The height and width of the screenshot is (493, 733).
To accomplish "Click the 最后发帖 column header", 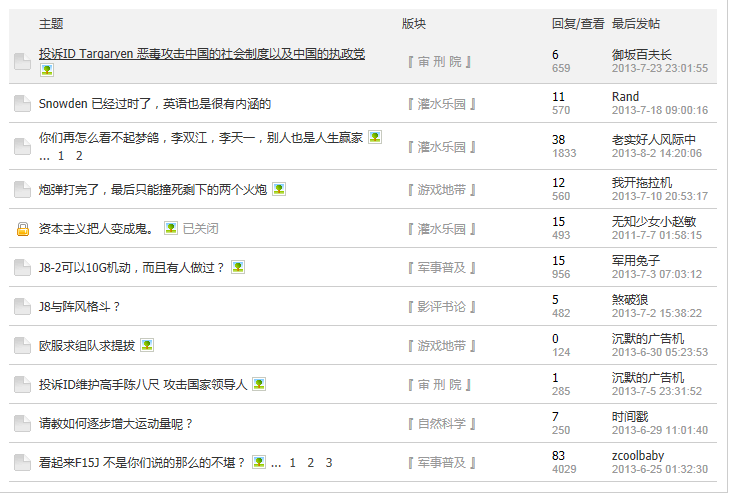I will (x=635, y=23).
